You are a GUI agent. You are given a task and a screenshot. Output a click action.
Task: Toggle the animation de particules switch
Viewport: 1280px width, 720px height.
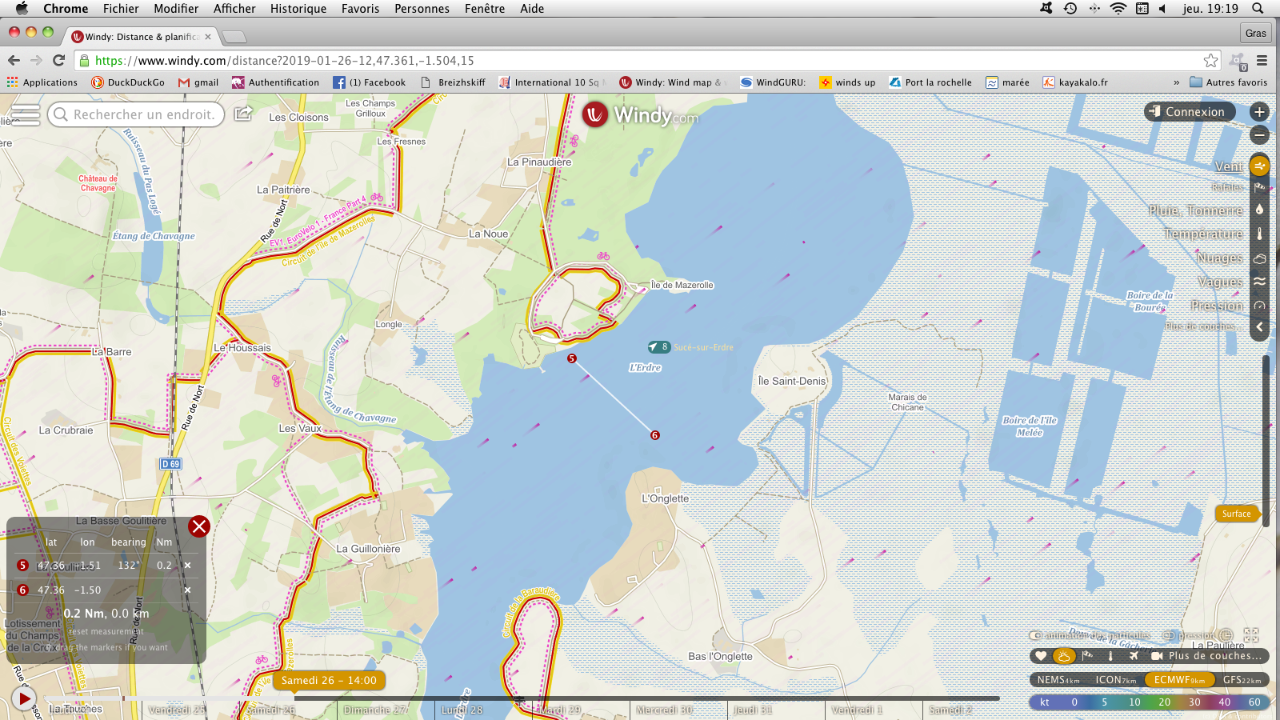coord(1038,635)
